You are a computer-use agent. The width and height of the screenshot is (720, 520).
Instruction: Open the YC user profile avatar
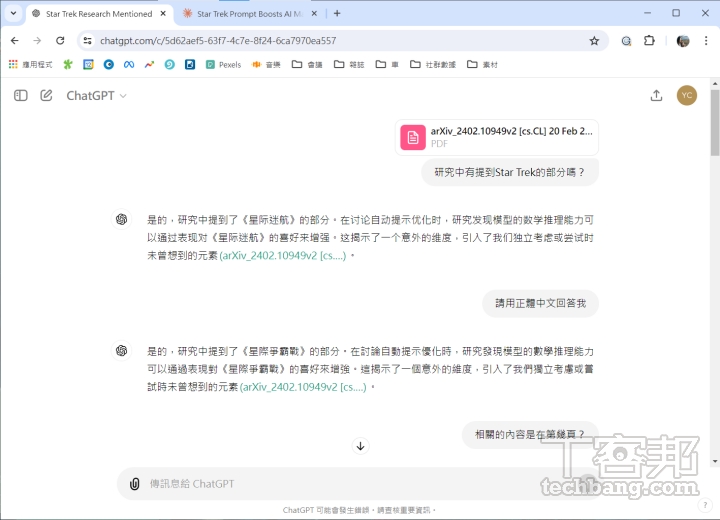coord(686,96)
